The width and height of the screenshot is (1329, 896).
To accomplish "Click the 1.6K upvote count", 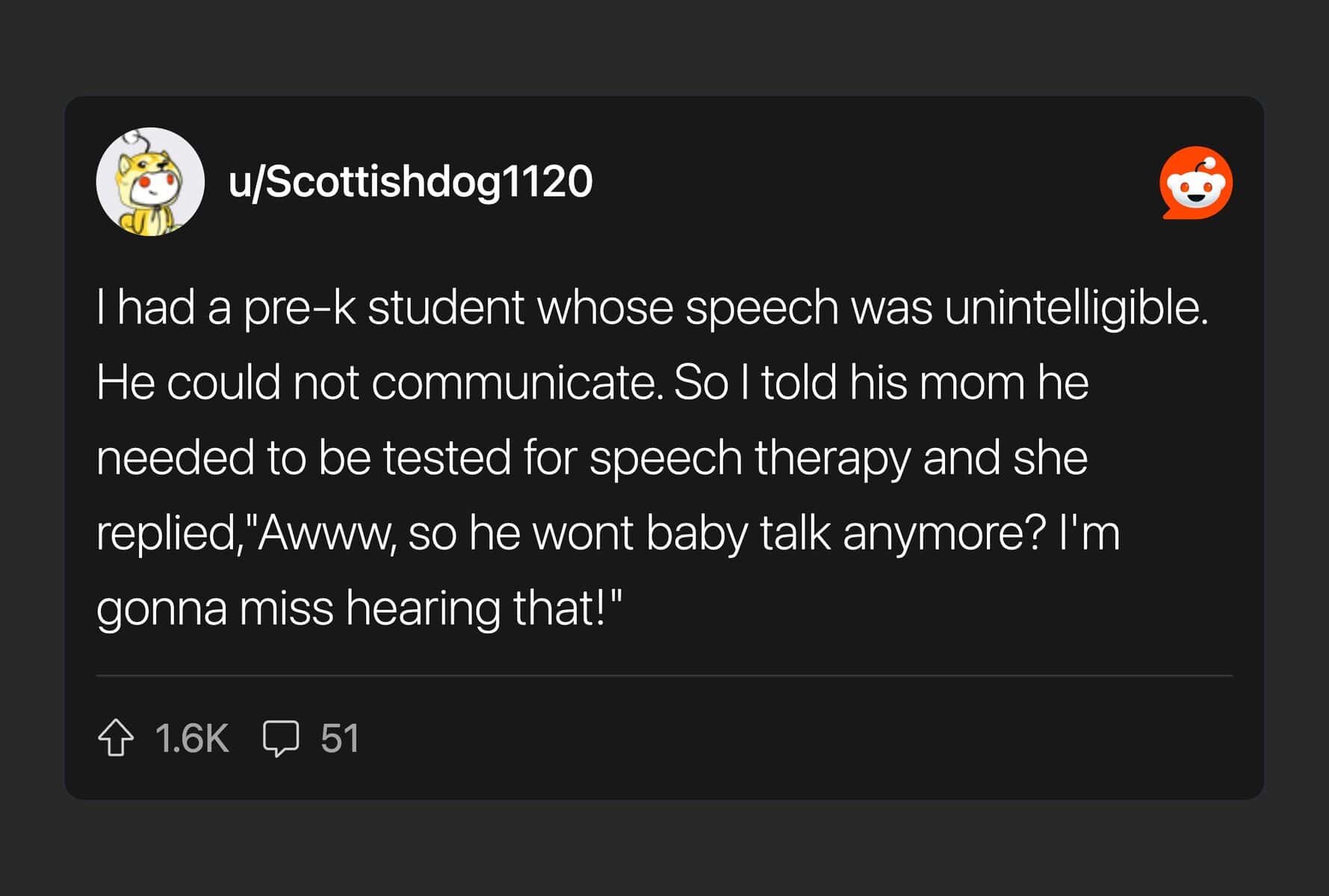I will coord(192,738).
